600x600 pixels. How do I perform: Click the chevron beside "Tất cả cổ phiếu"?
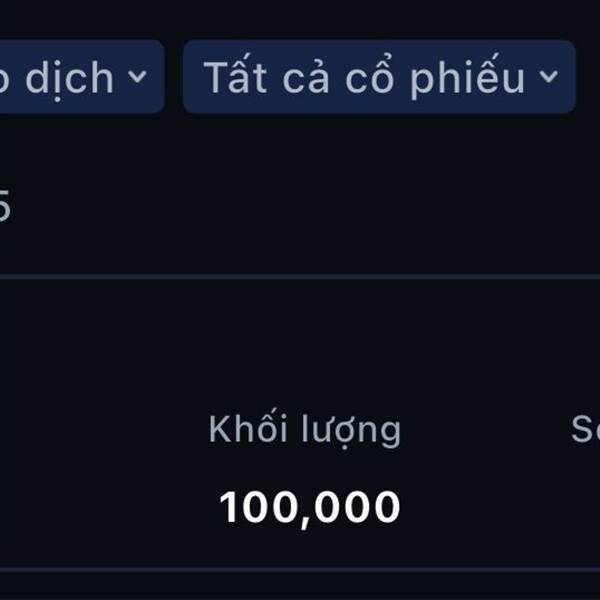click(x=549, y=77)
